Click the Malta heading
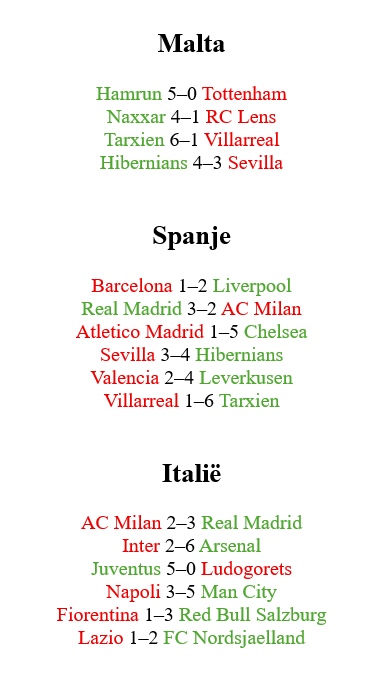The height and width of the screenshot is (686, 387). [x=192, y=43]
